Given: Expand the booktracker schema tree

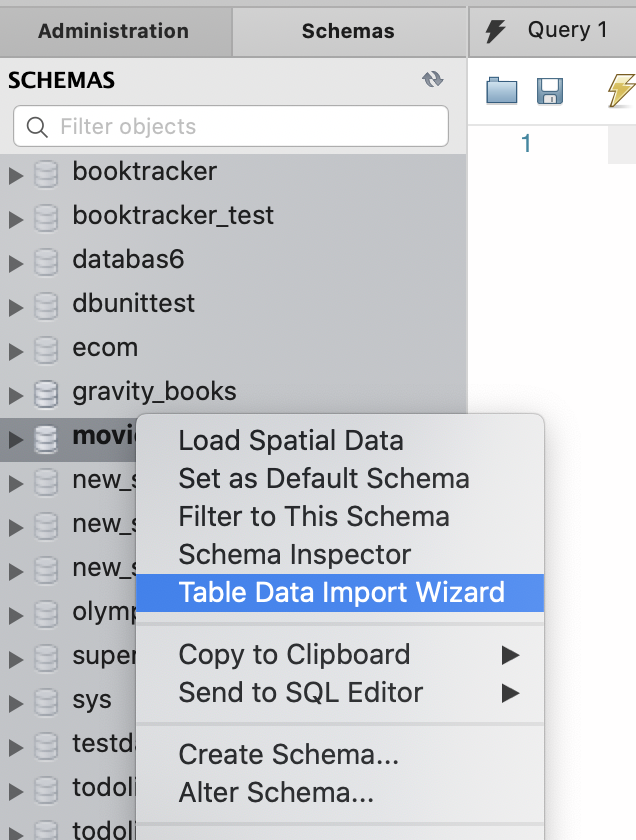Looking at the screenshot, I should (x=15, y=175).
